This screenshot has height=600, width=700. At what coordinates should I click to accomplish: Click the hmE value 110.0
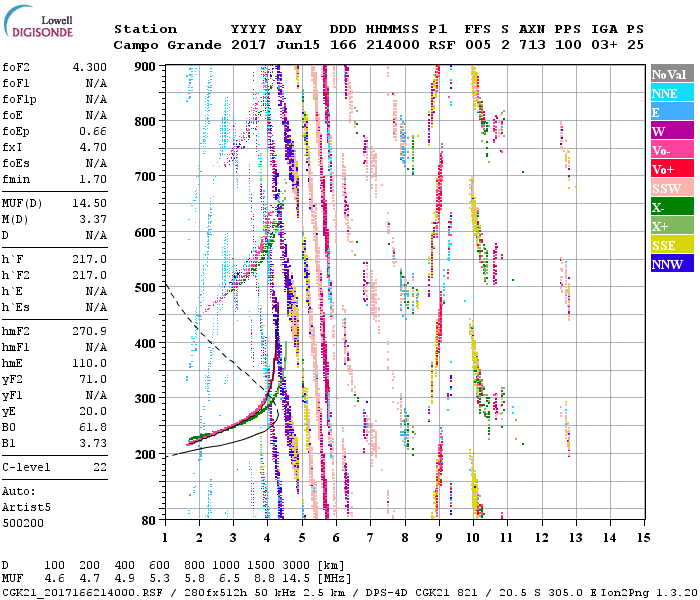click(x=90, y=363)
